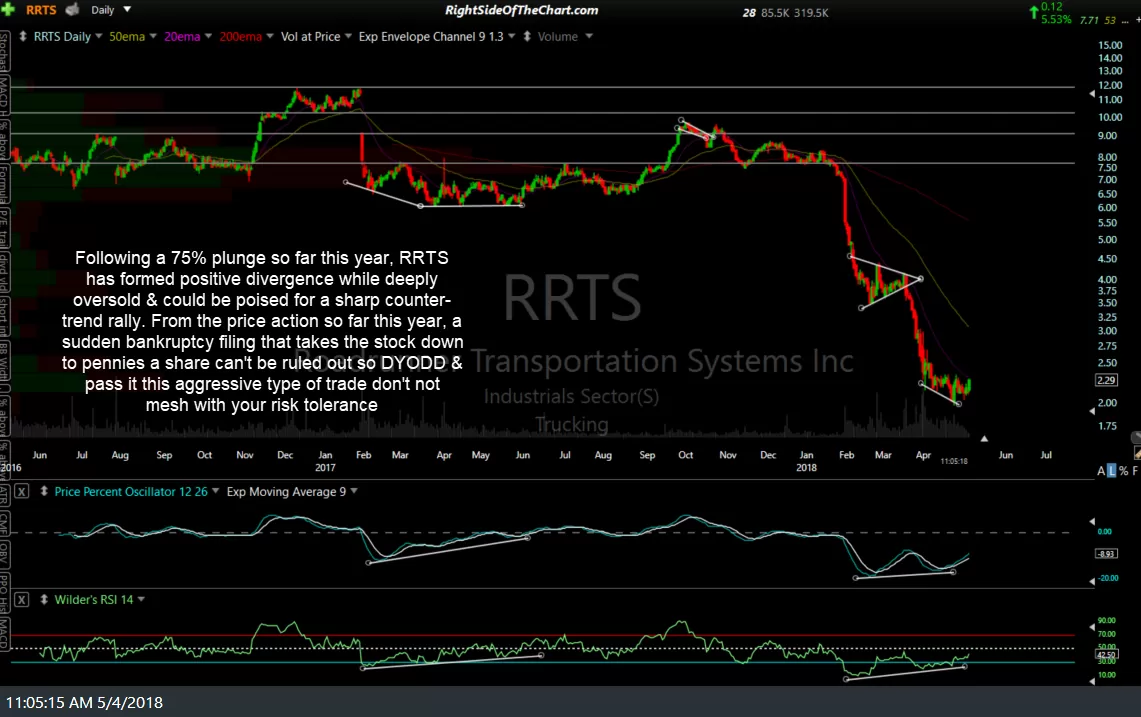Click the move arrows beside Volume
The height and width of the screenshot is (717, 1141).
click(x=527, y=36)
